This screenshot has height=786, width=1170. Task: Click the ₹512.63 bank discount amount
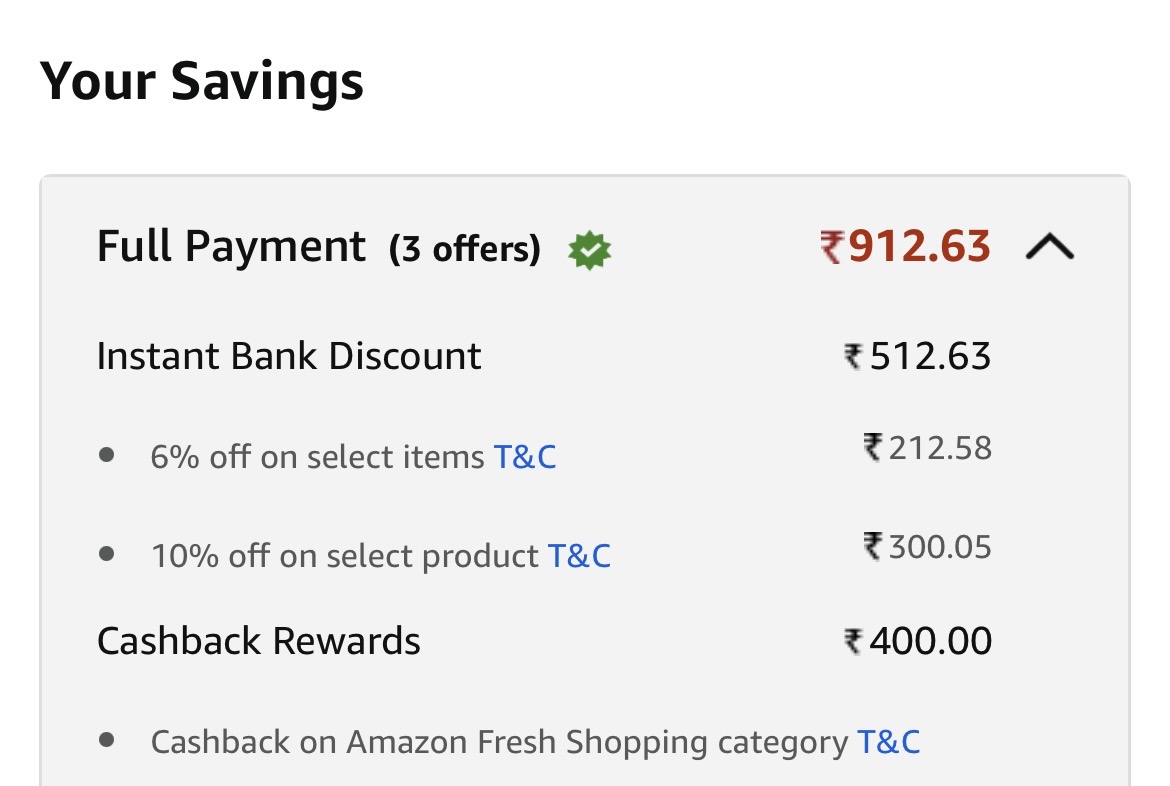pyautogui.click(x=918, y=356)
